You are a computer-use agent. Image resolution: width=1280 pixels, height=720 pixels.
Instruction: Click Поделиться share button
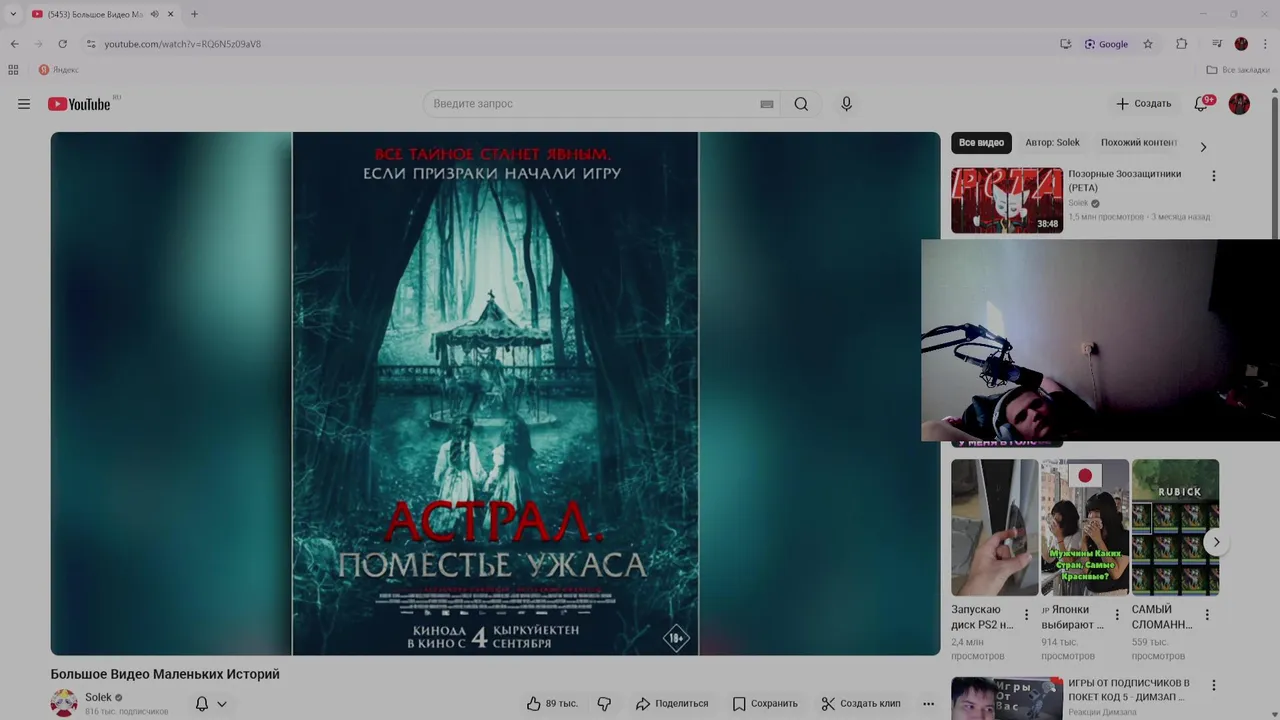click(672, 703)
